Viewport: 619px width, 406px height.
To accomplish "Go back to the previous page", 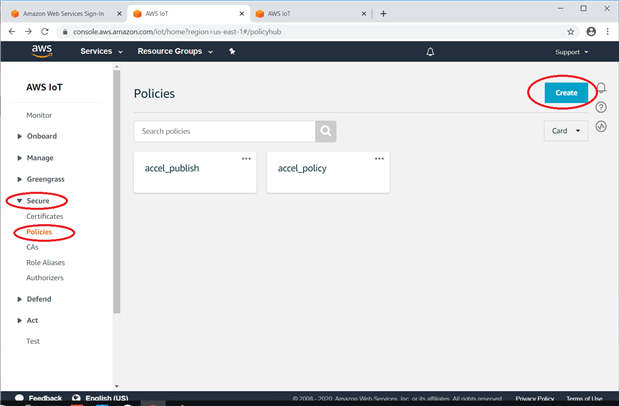I will pyautogui.click(x=12, y=32).
